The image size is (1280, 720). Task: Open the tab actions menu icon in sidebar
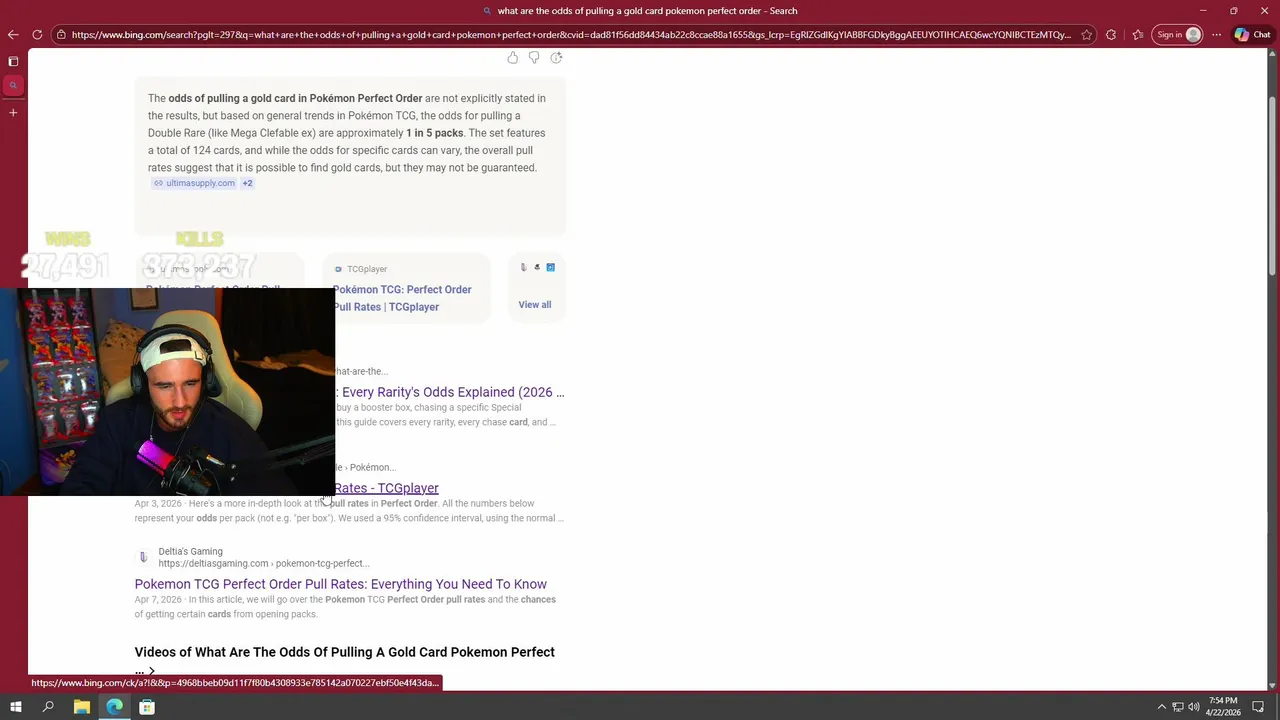coord(13,61)
